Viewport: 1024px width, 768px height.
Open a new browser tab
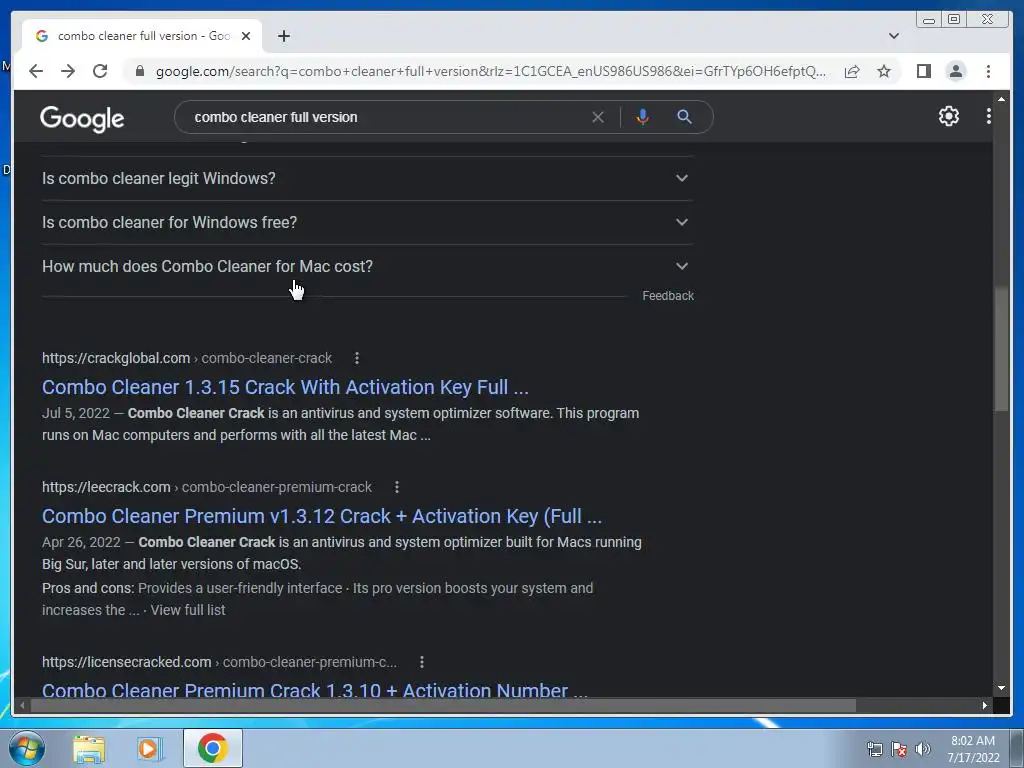point(283,36)
